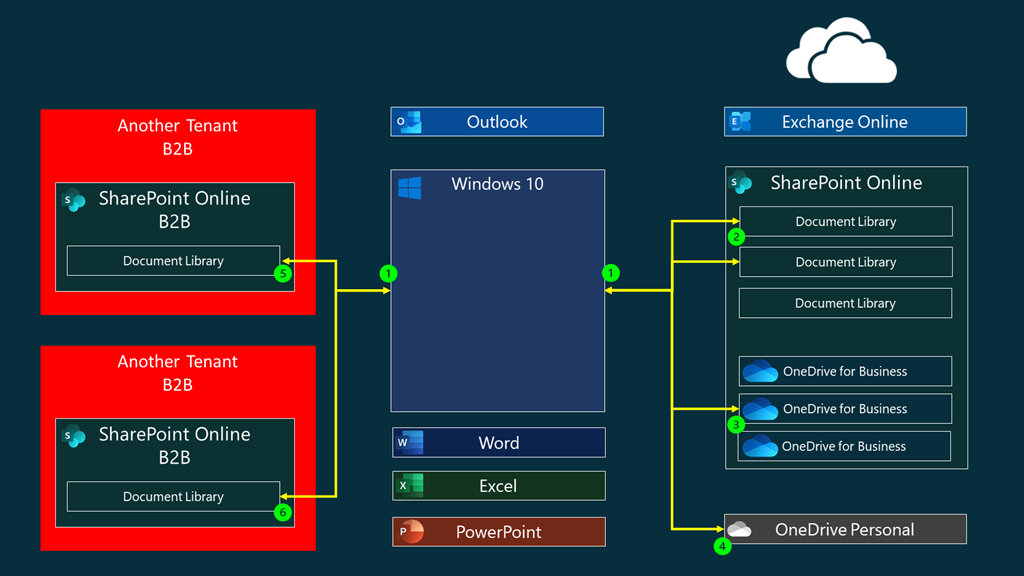Click the Windows 10 title text
Screen dimensions: 1024x576
[x=497, y=184]
